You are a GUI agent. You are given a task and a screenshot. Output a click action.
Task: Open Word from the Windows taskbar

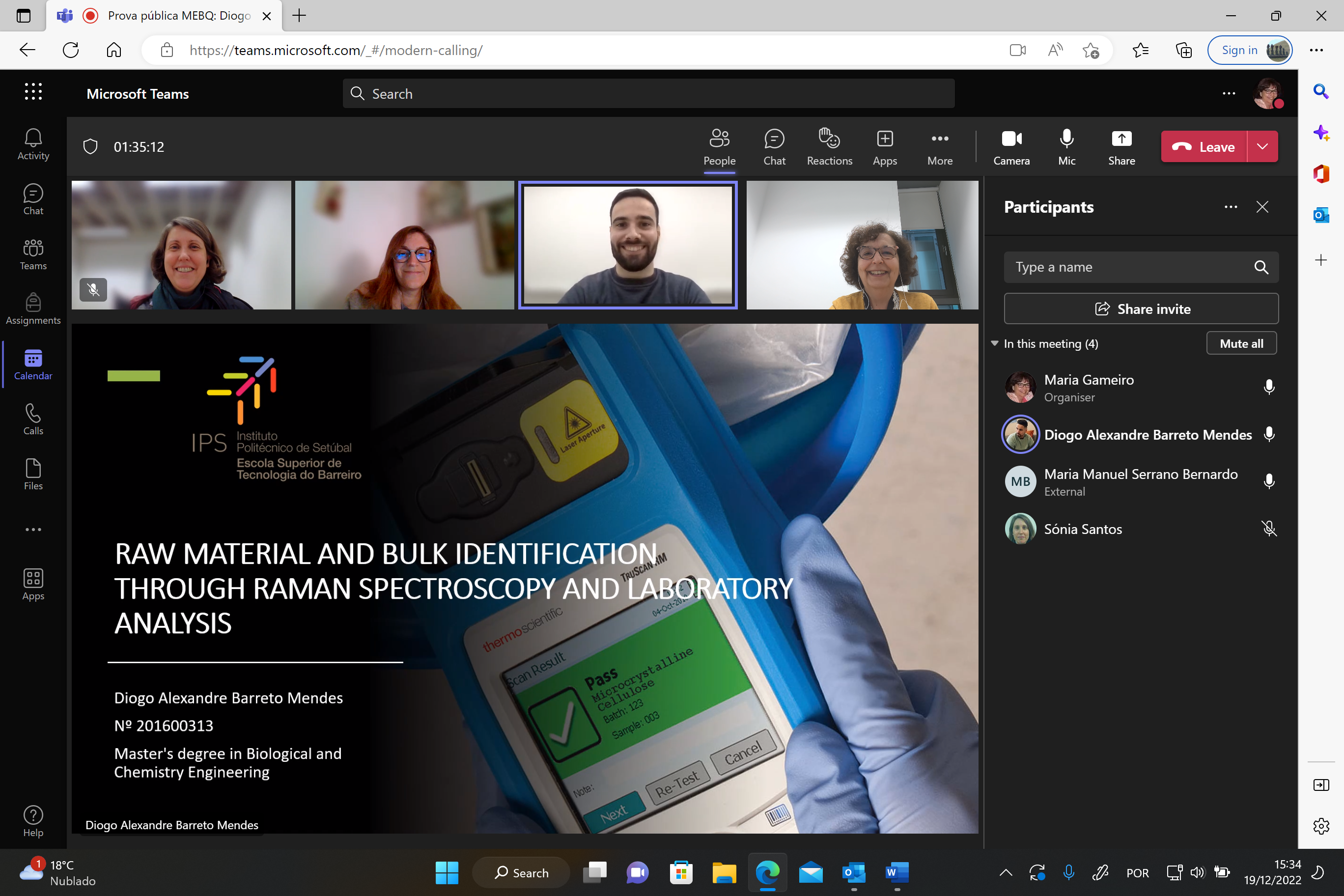coord(896,872)
